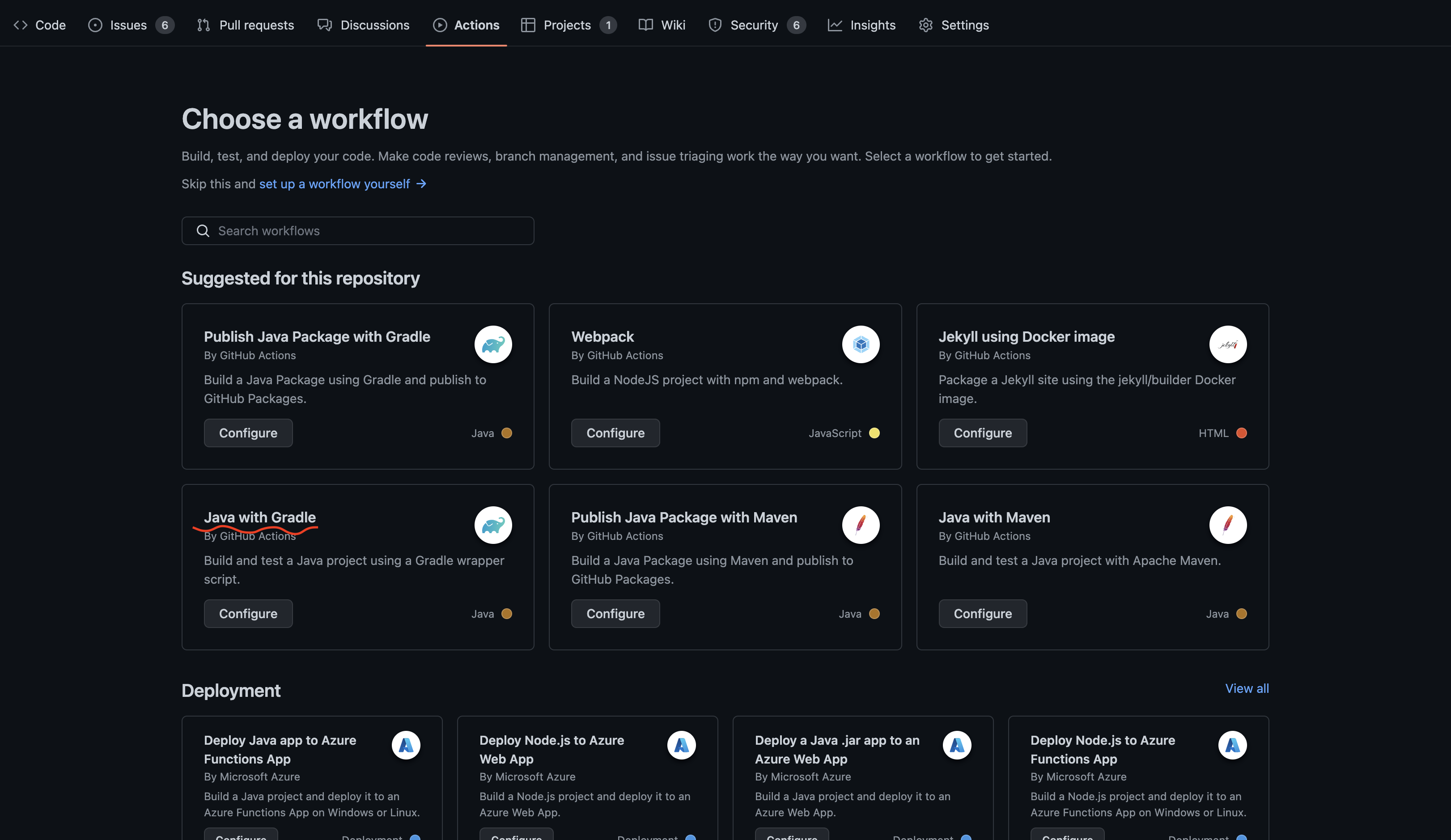Click the Security shield icon
Screen dimensions: 1451x840
715,25
